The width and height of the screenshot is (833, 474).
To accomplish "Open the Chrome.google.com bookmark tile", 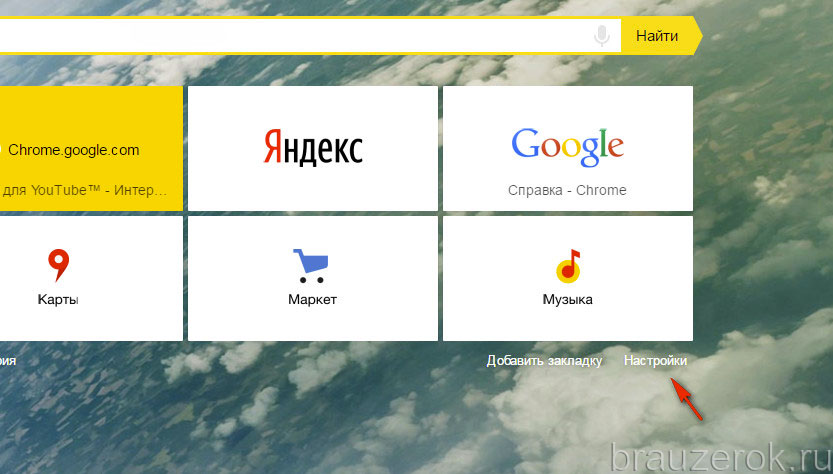I will click(x=91, y=148).
